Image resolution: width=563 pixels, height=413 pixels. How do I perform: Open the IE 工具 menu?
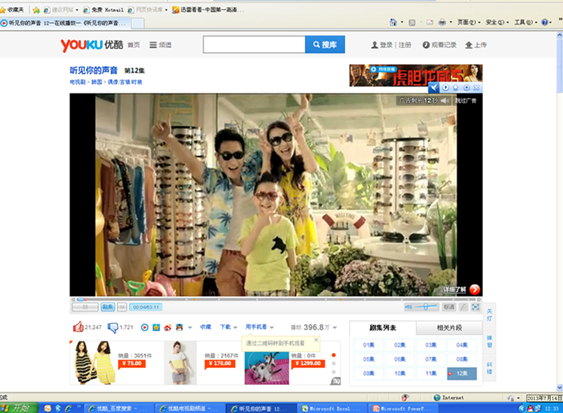(526, 22)
